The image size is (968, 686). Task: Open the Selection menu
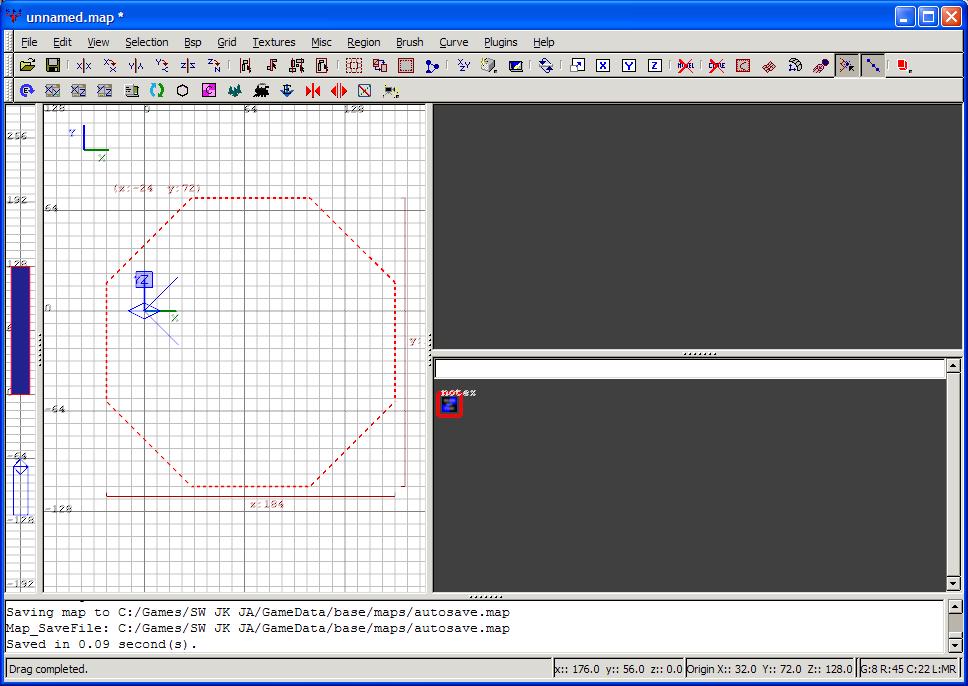tap(146, 42)
